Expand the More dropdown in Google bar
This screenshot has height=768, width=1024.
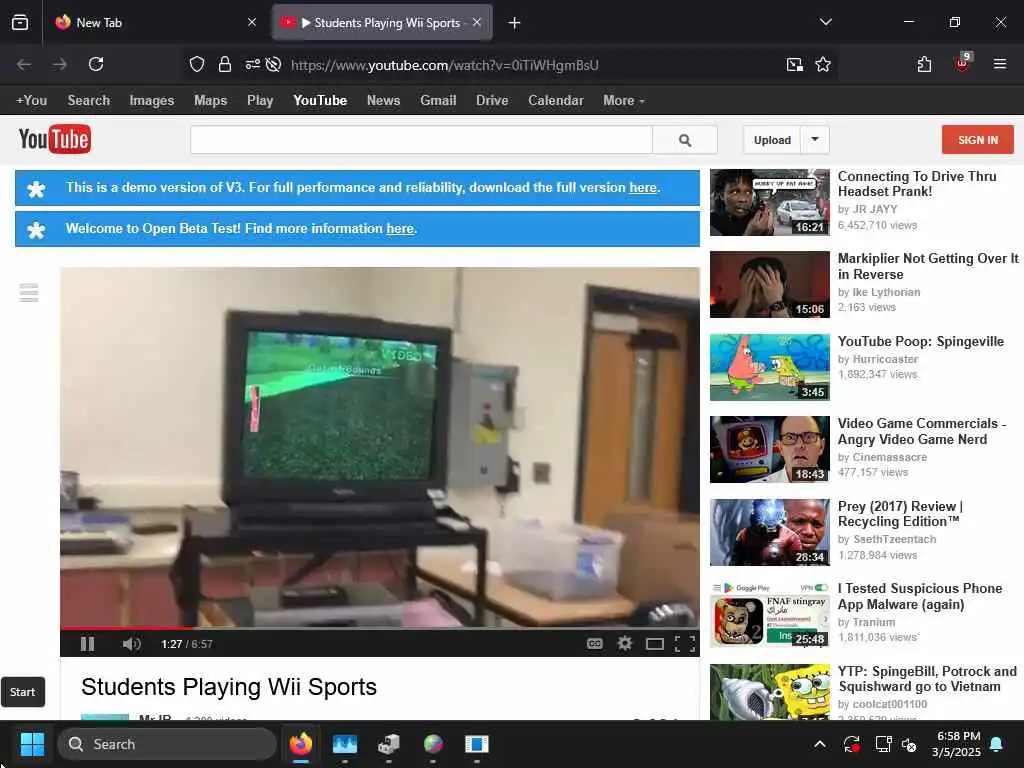(624, 101)
